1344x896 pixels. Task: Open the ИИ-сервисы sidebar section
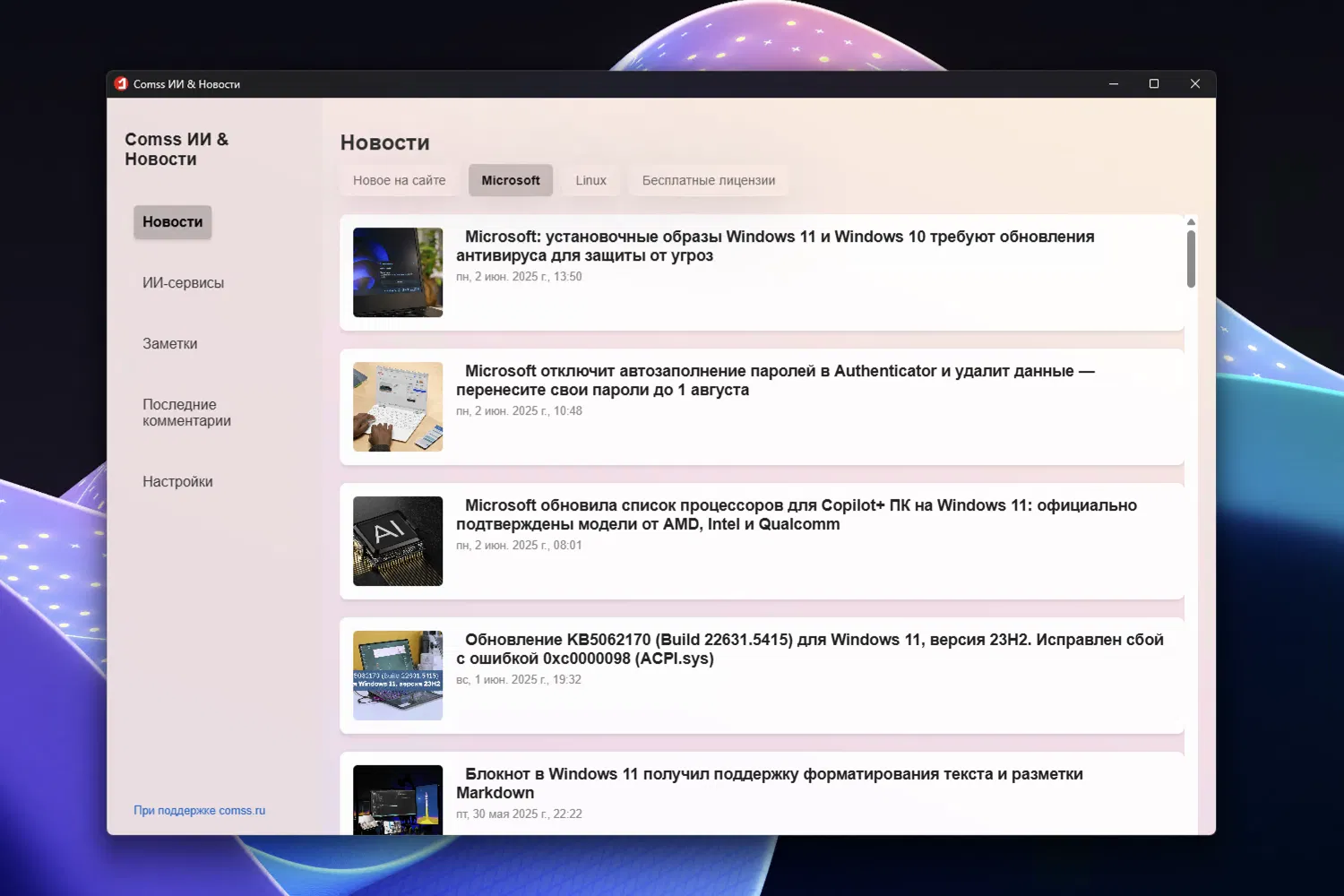(x=183, y=283)
